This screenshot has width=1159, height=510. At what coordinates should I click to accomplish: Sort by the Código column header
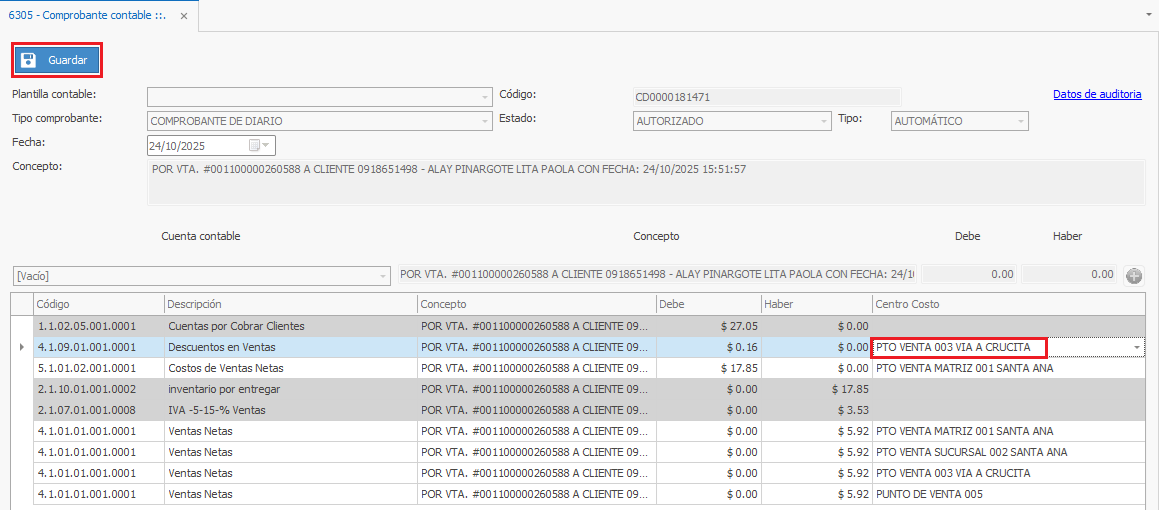(x=98, y=304)
